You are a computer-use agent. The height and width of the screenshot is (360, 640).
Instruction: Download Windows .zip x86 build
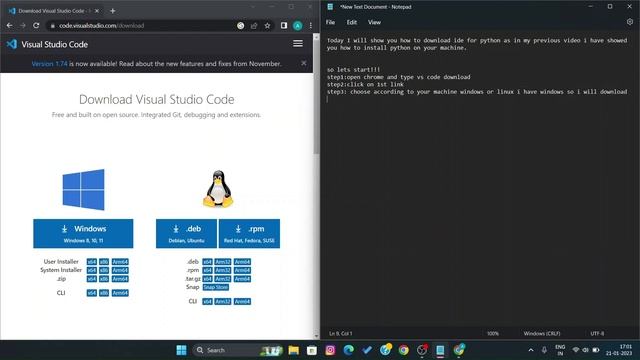pyautogui.click(x=104, y=279)
